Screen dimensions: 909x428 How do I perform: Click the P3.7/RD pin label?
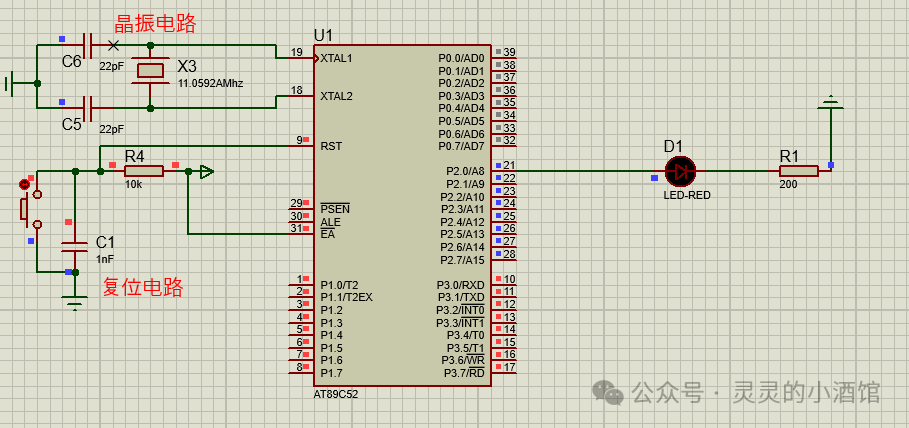[464, 373]
